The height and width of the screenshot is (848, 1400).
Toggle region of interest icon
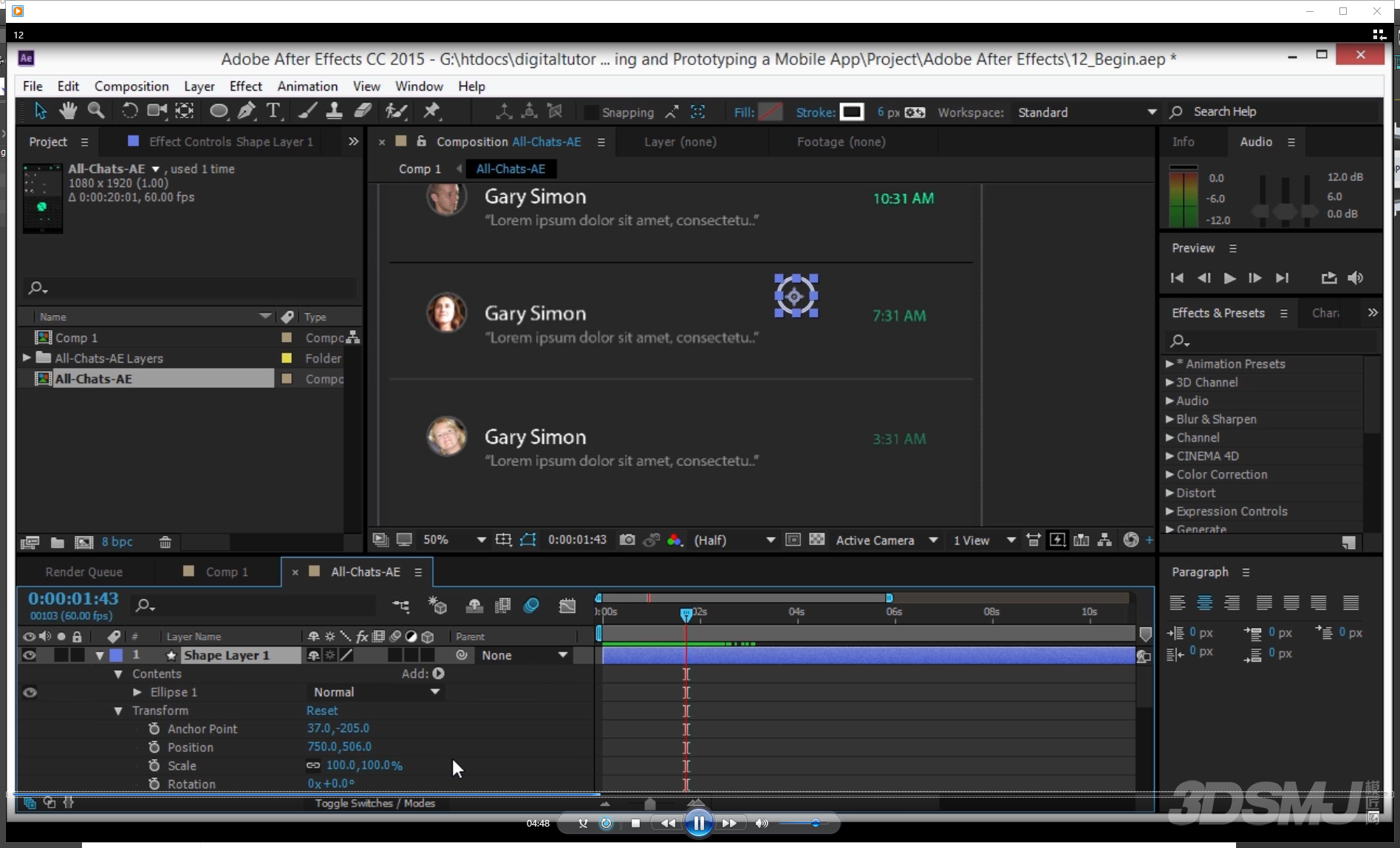tap(793, 540)
